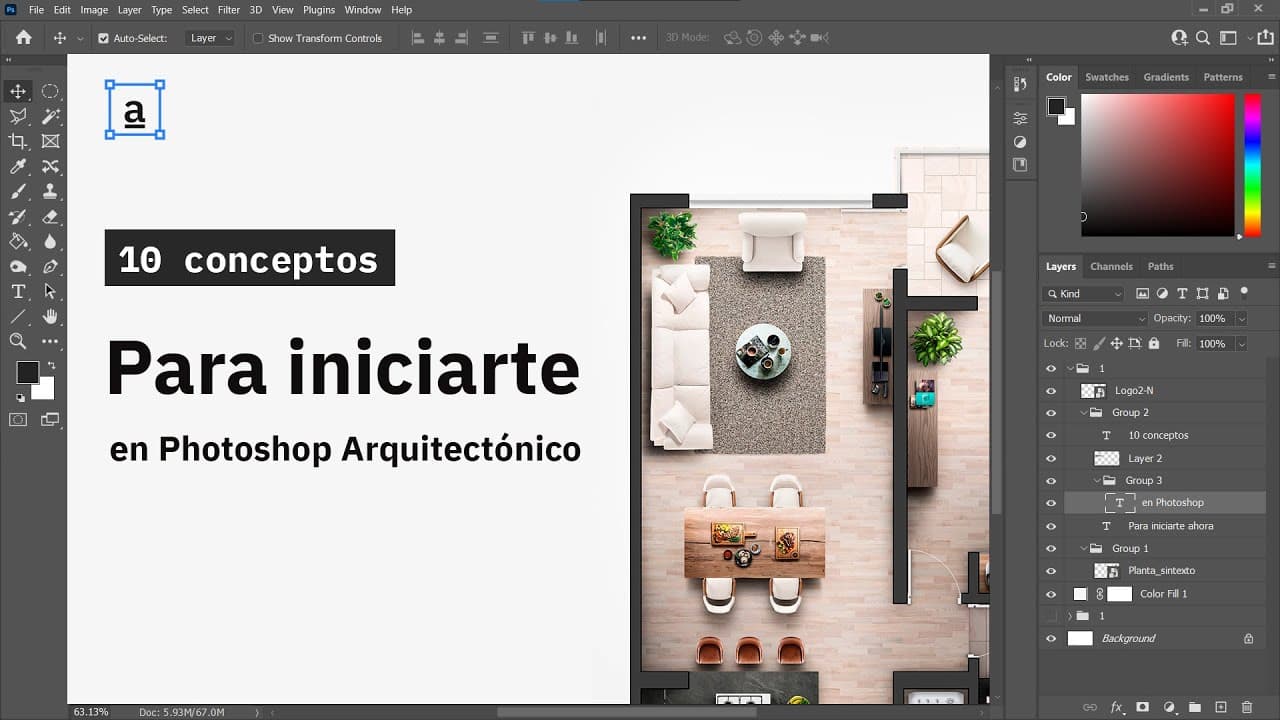
Task: Create a new group folder icon
Action: tap(1194, 707)
